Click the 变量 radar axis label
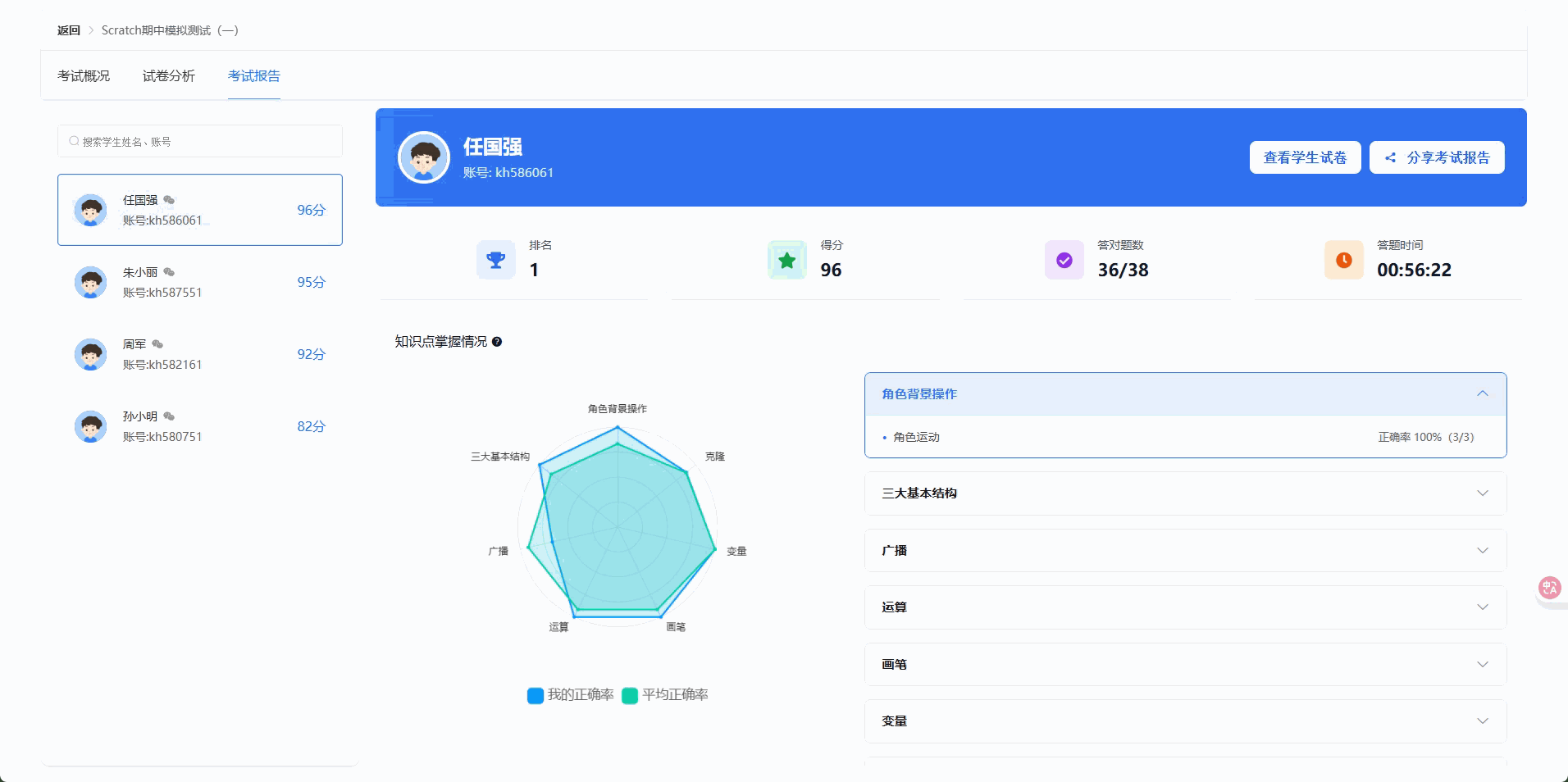 point(736,551)
